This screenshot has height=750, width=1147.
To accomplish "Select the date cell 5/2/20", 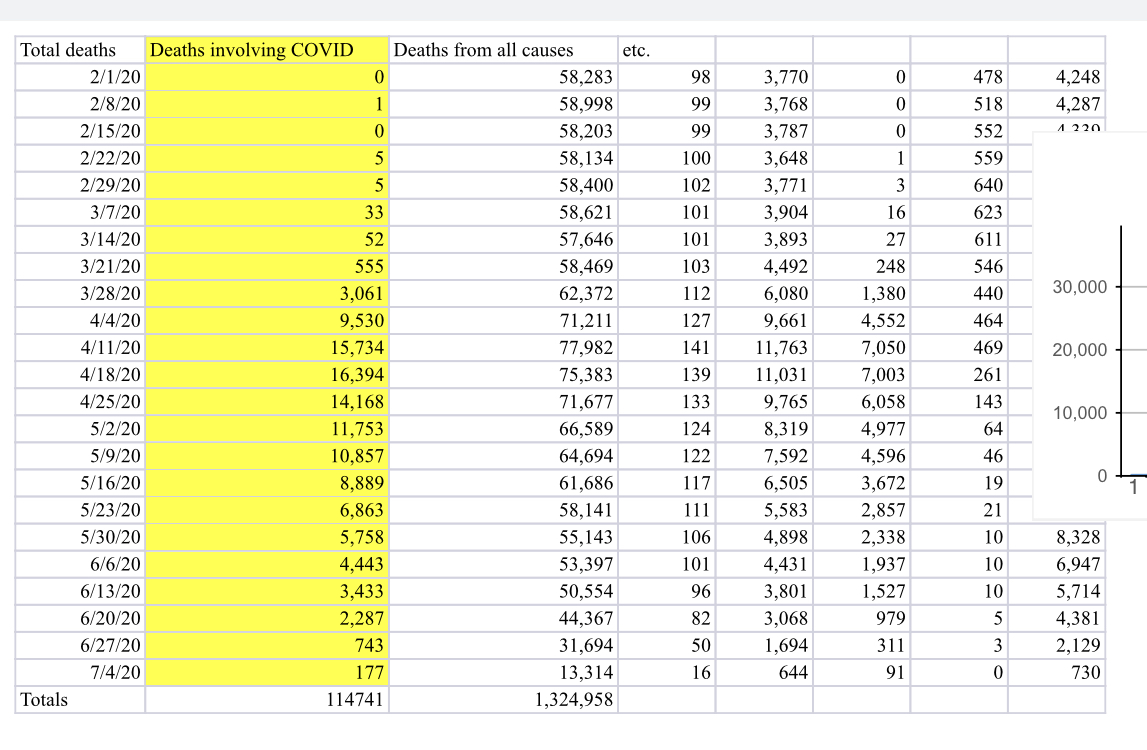I will pyautogui.click(x=80, y=429).
